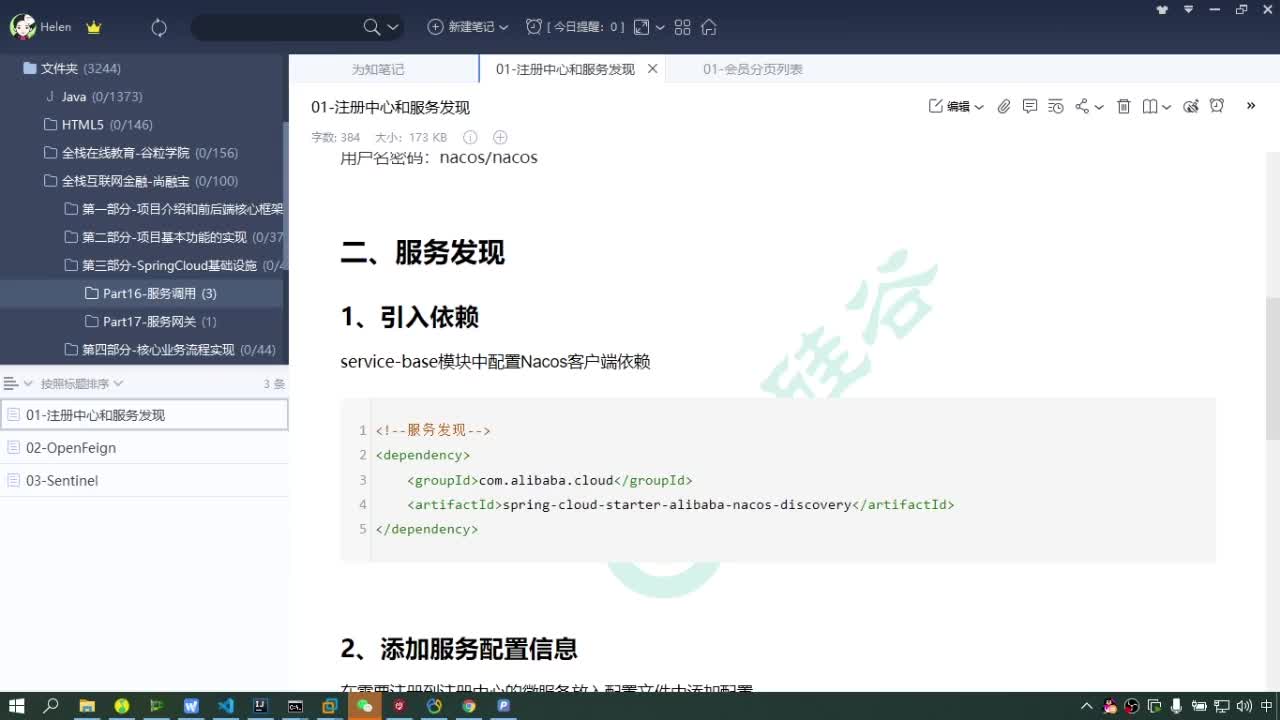Expand the reading view dropdown arrow
Viewport: 1280px width, 720px height.
pos(1167,107)
